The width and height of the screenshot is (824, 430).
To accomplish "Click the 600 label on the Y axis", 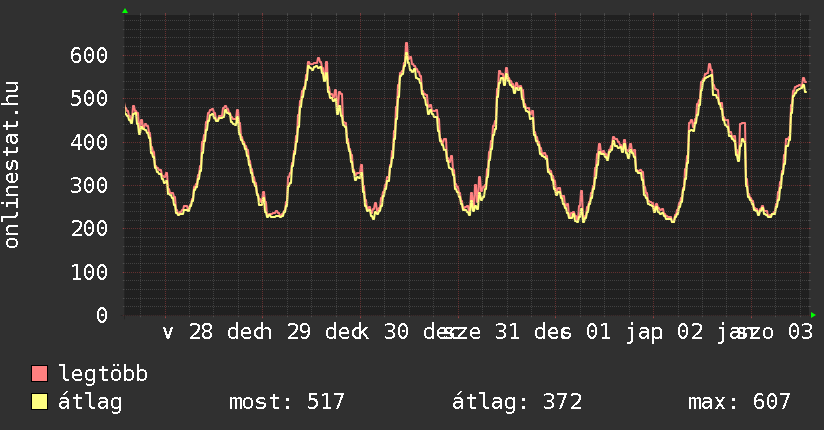I will pos(90,55).
